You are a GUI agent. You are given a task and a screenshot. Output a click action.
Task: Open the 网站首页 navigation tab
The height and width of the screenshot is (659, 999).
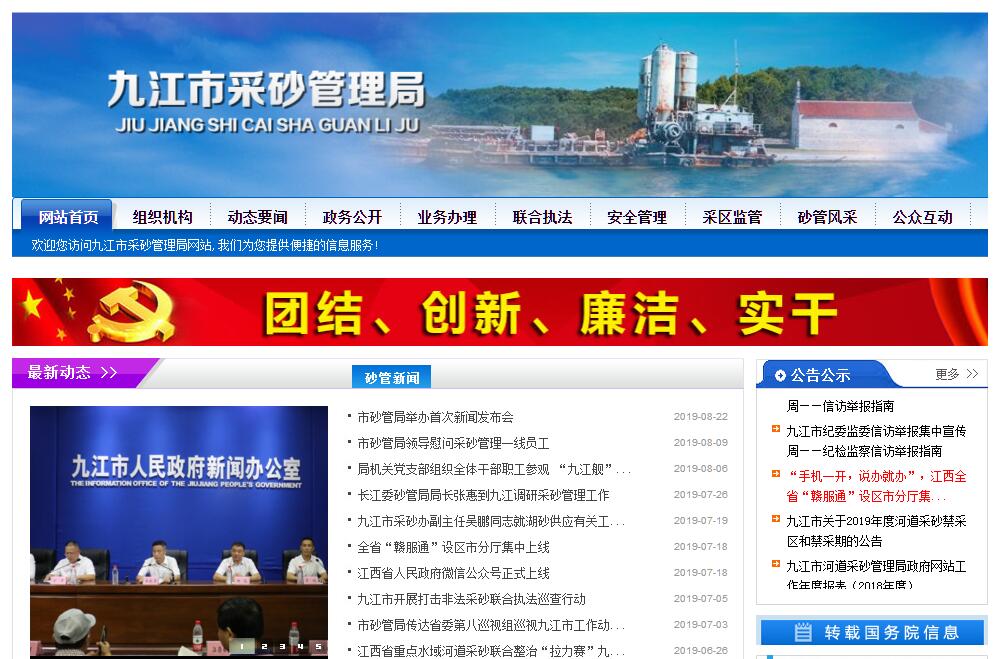pyautogui.click(x=67, y=217)
